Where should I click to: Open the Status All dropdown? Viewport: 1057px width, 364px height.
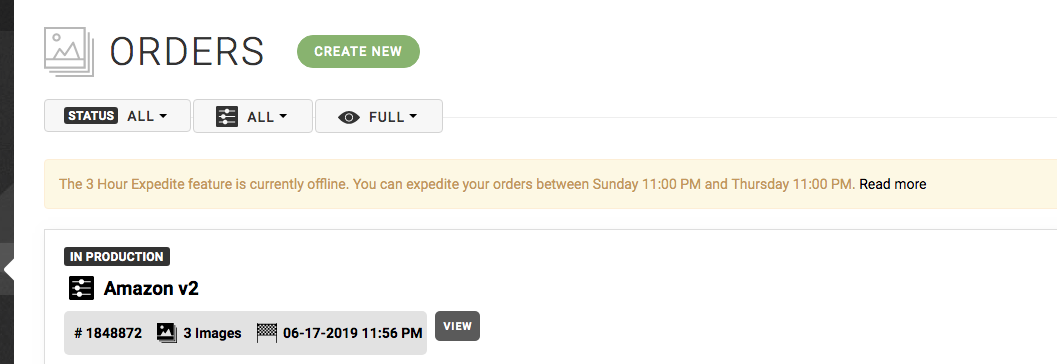pos(117,116)
